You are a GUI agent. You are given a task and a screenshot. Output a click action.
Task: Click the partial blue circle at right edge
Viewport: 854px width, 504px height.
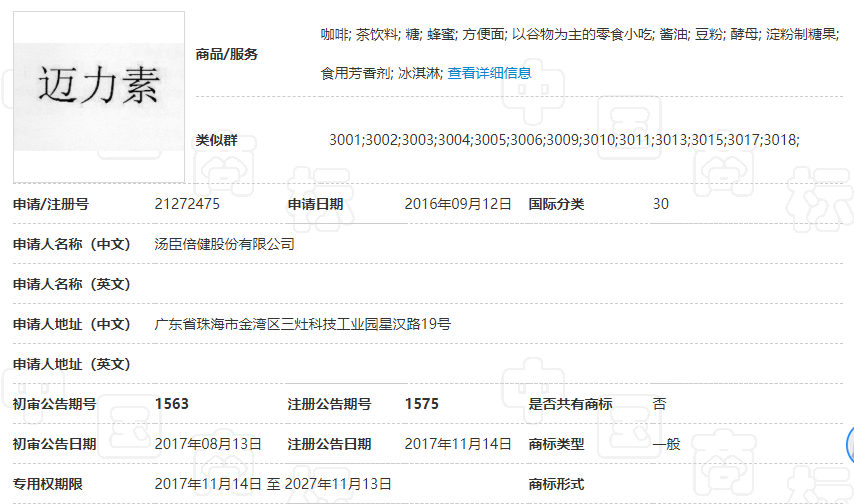[x=850, y=445]
